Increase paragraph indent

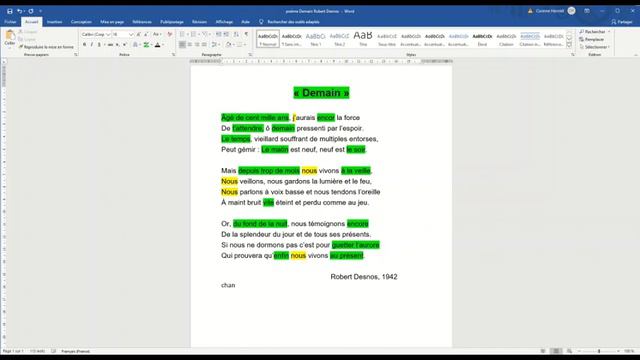[x=226, y=34]
